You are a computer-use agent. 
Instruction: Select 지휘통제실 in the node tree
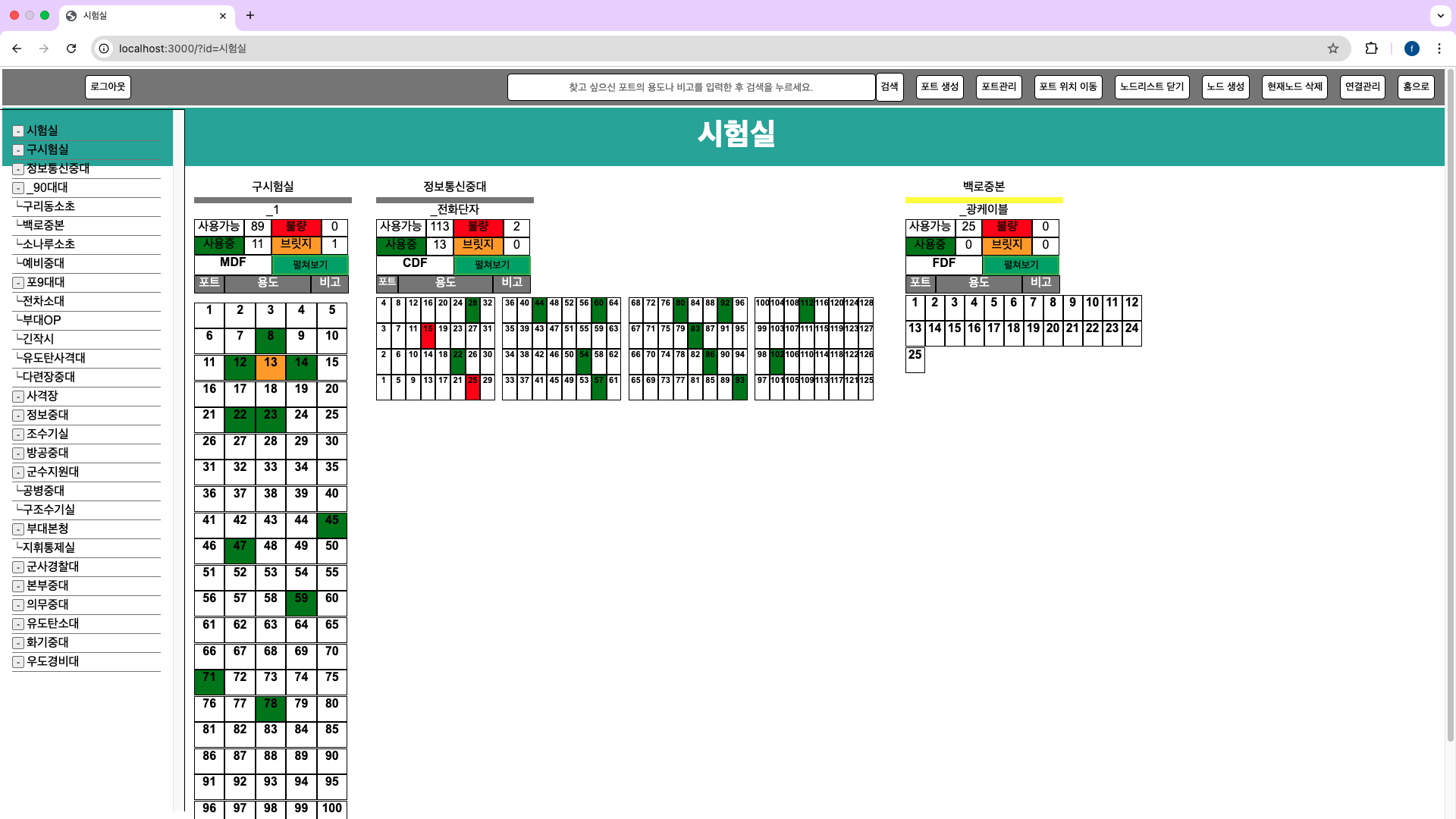pyautogui.click(x=49, y=548)
